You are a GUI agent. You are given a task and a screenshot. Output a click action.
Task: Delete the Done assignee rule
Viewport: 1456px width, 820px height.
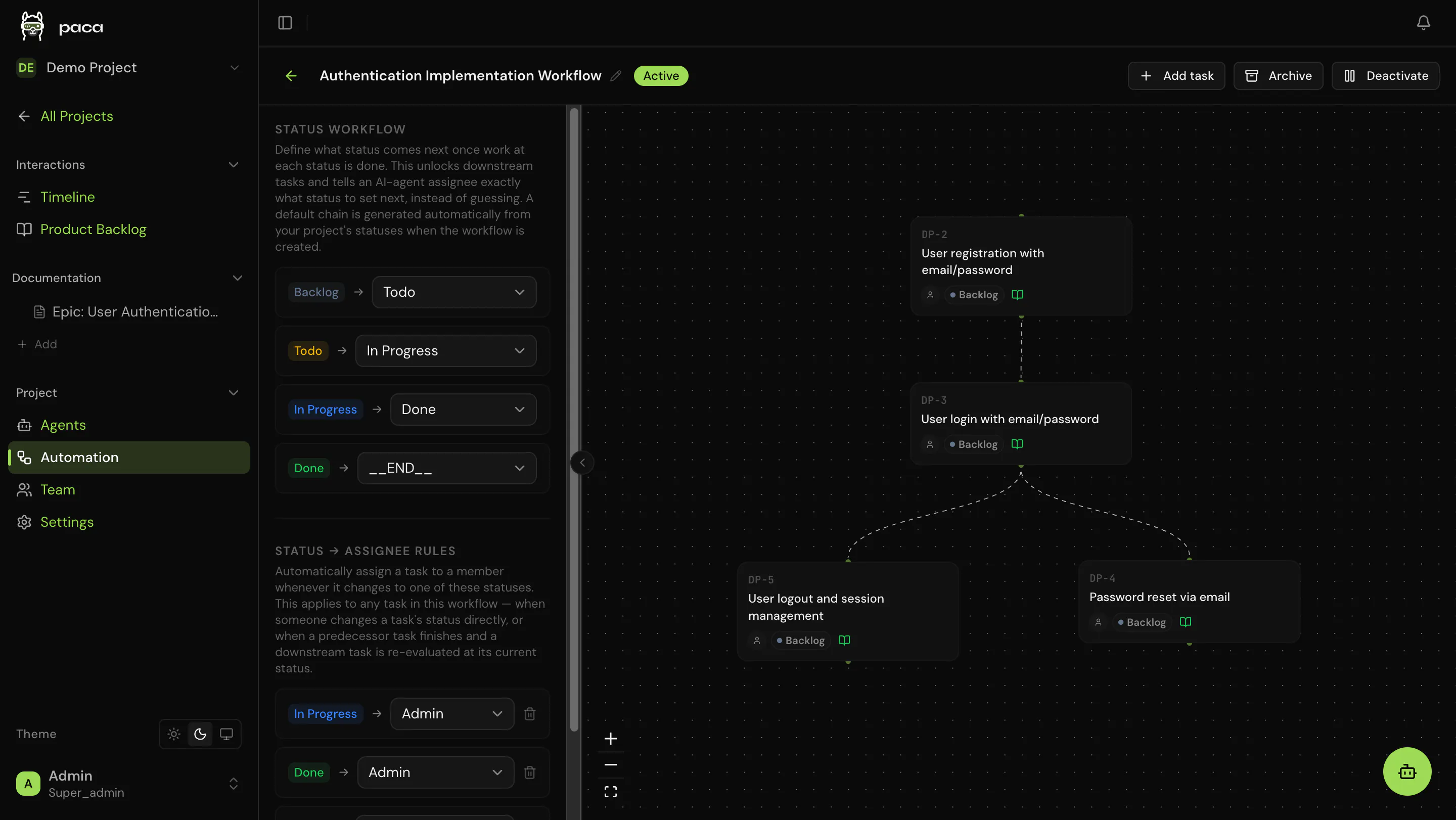[x=530, y=772]
